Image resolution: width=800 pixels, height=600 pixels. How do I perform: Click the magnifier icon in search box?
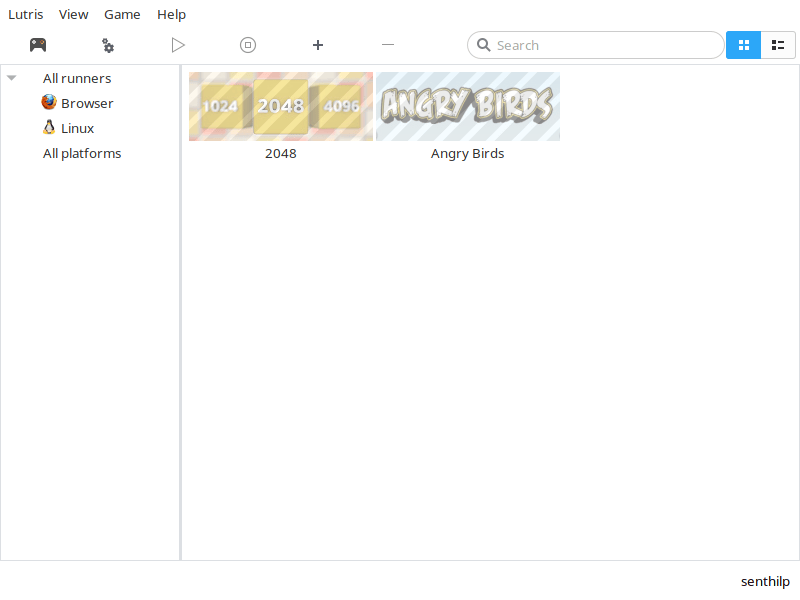[x=483, y=45]
